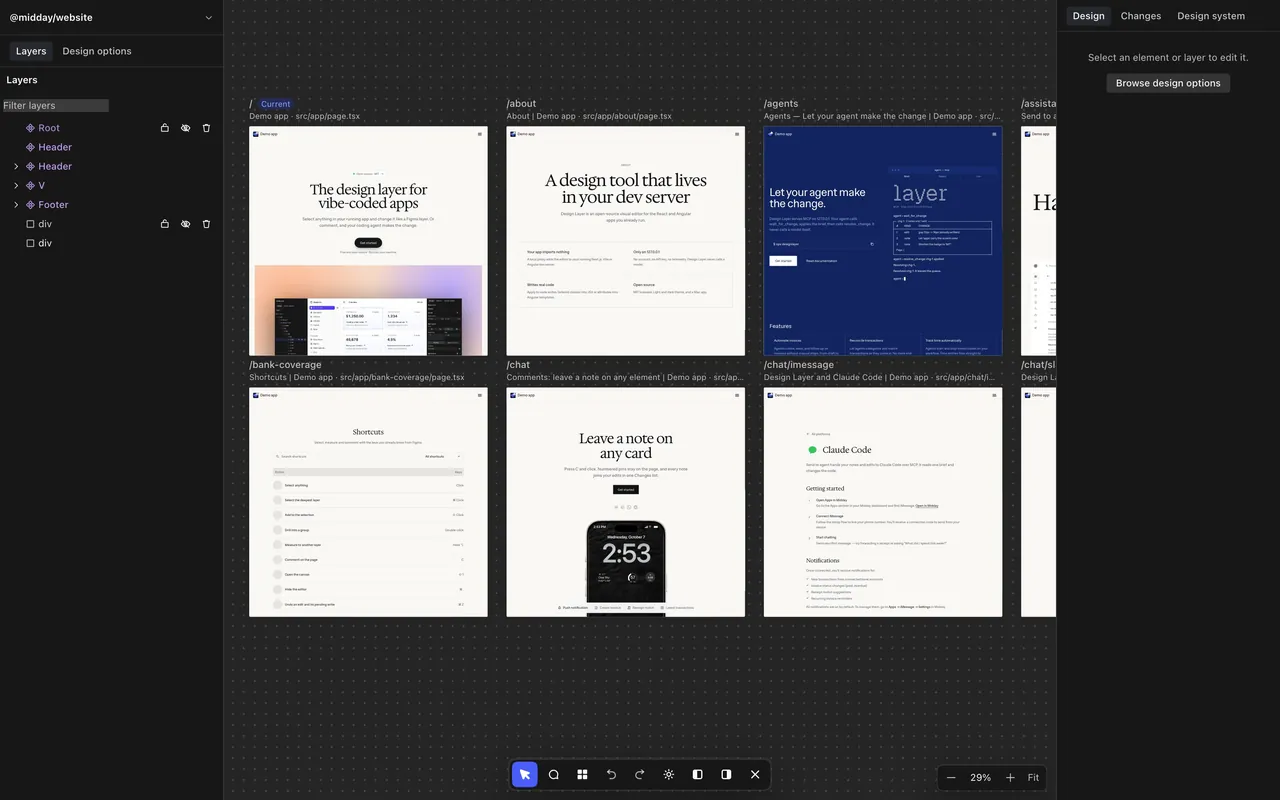
Task: Switch theme using the sun icon
Action: coord(669,775)
